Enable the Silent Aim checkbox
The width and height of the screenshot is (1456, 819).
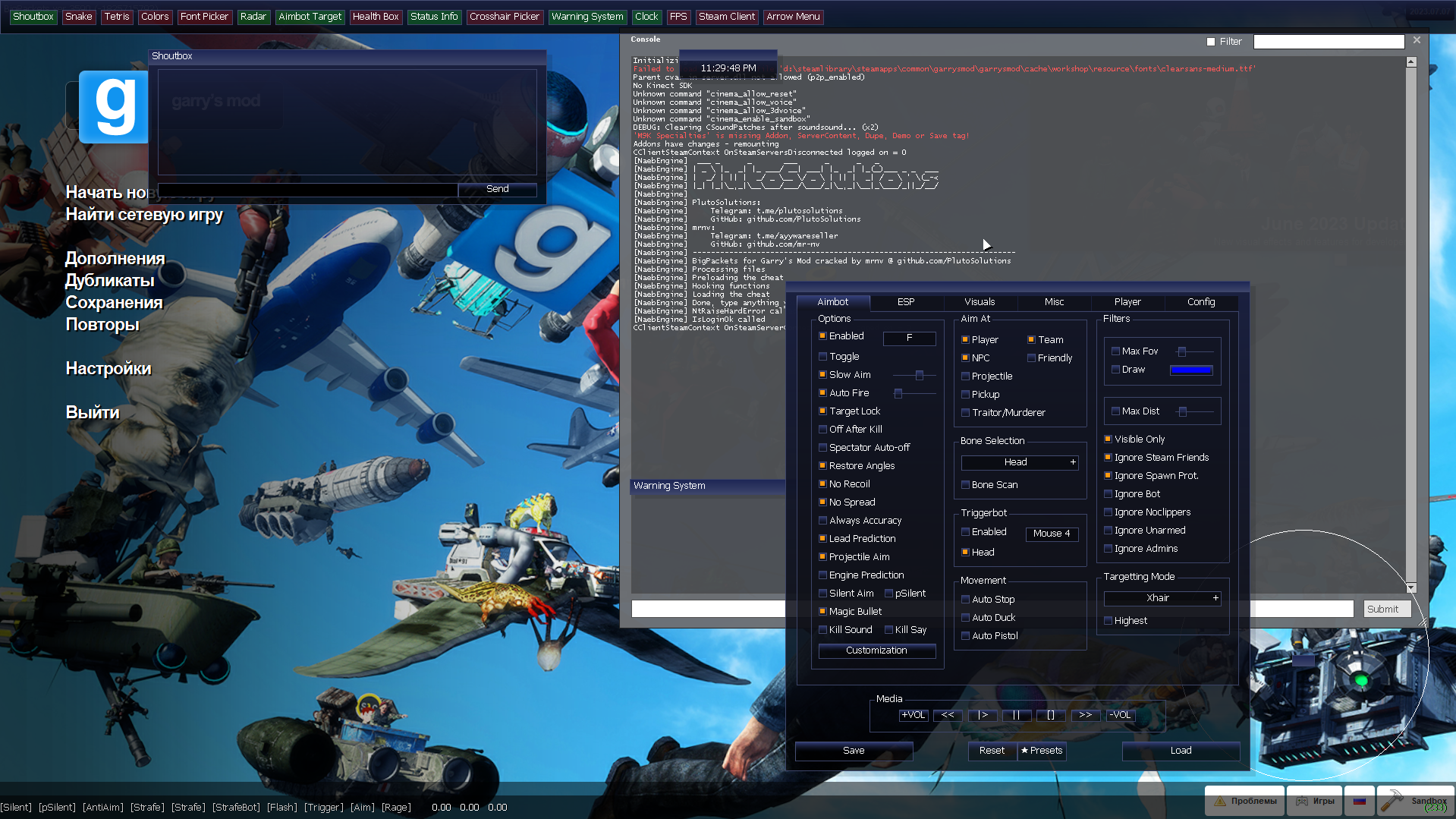click(x=822, y=593)
